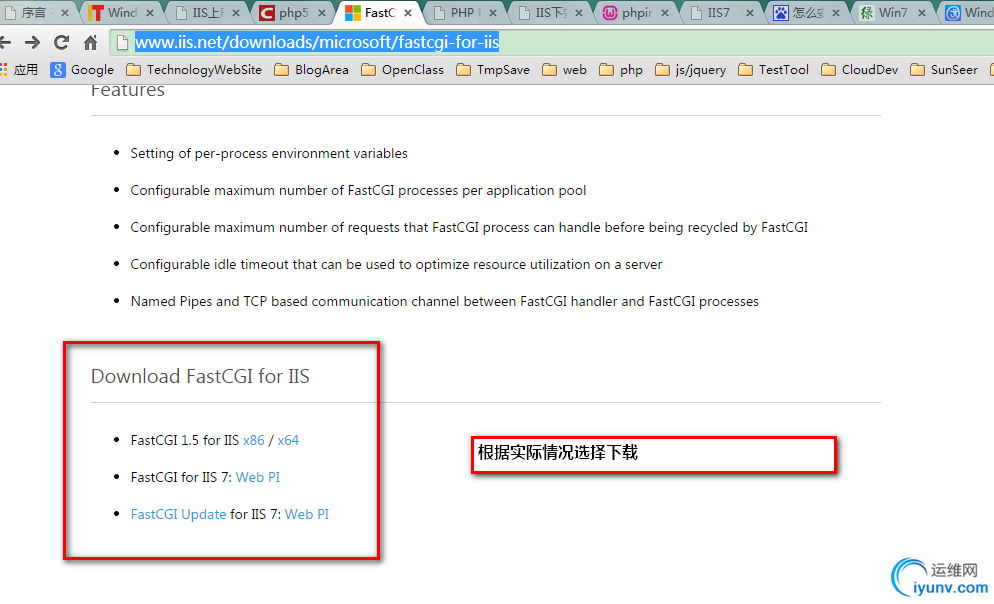The height and width of the screenshot is (604, 994).
Task: Click the 'Configurable idle timeout' bullet text
Action: tap(396, 264)
